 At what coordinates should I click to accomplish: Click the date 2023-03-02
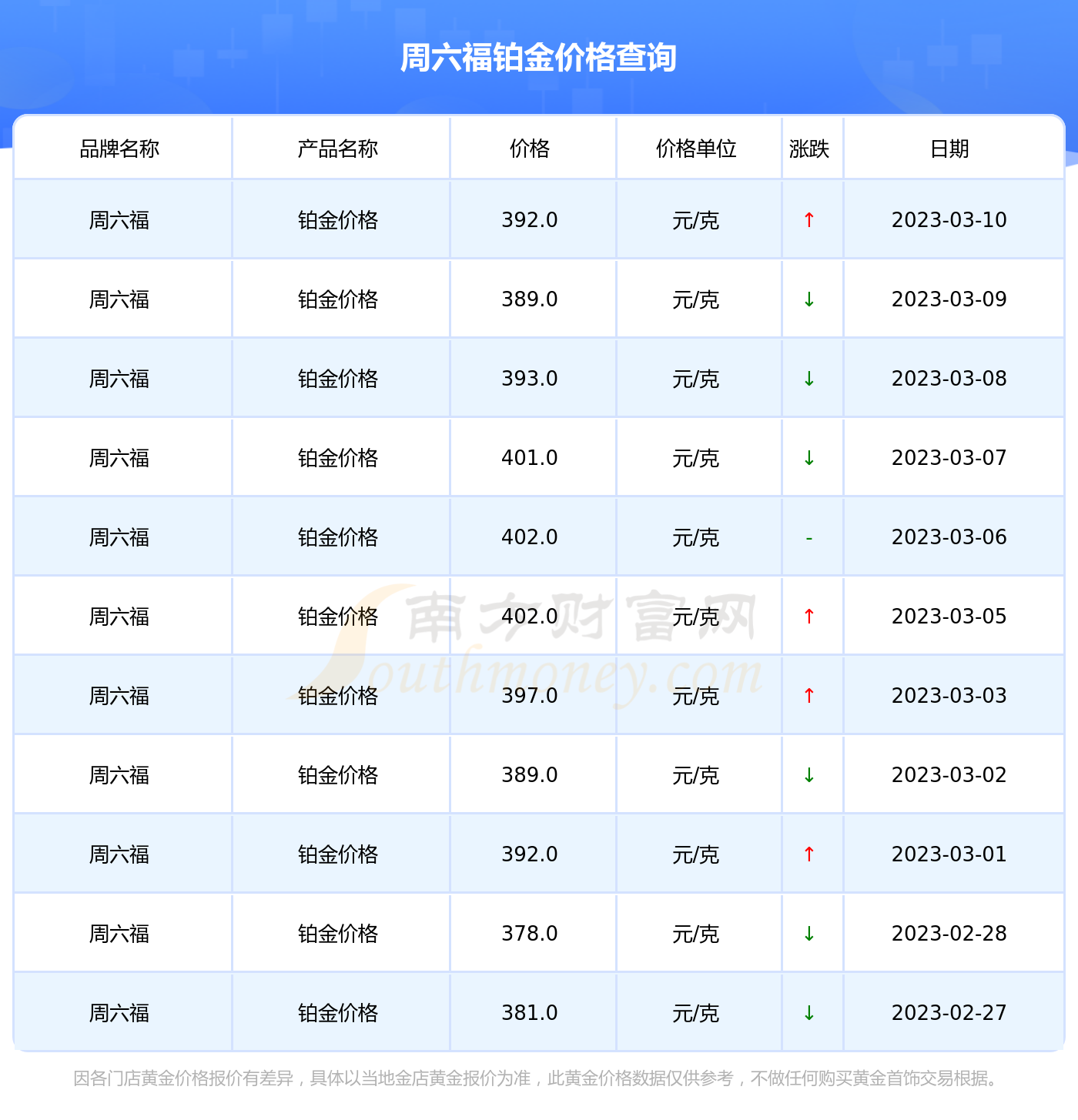click(x=949, y=775)
